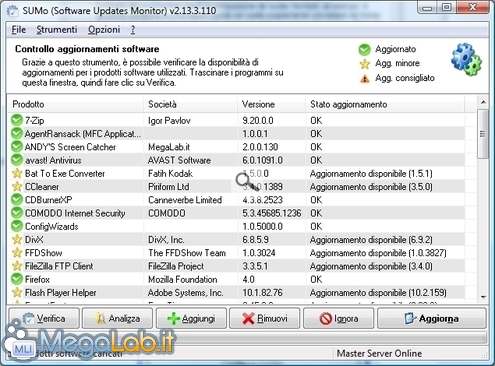Click the star icon beside Bat To Exe Converter

pyautogui.click(x=17, y=173)
